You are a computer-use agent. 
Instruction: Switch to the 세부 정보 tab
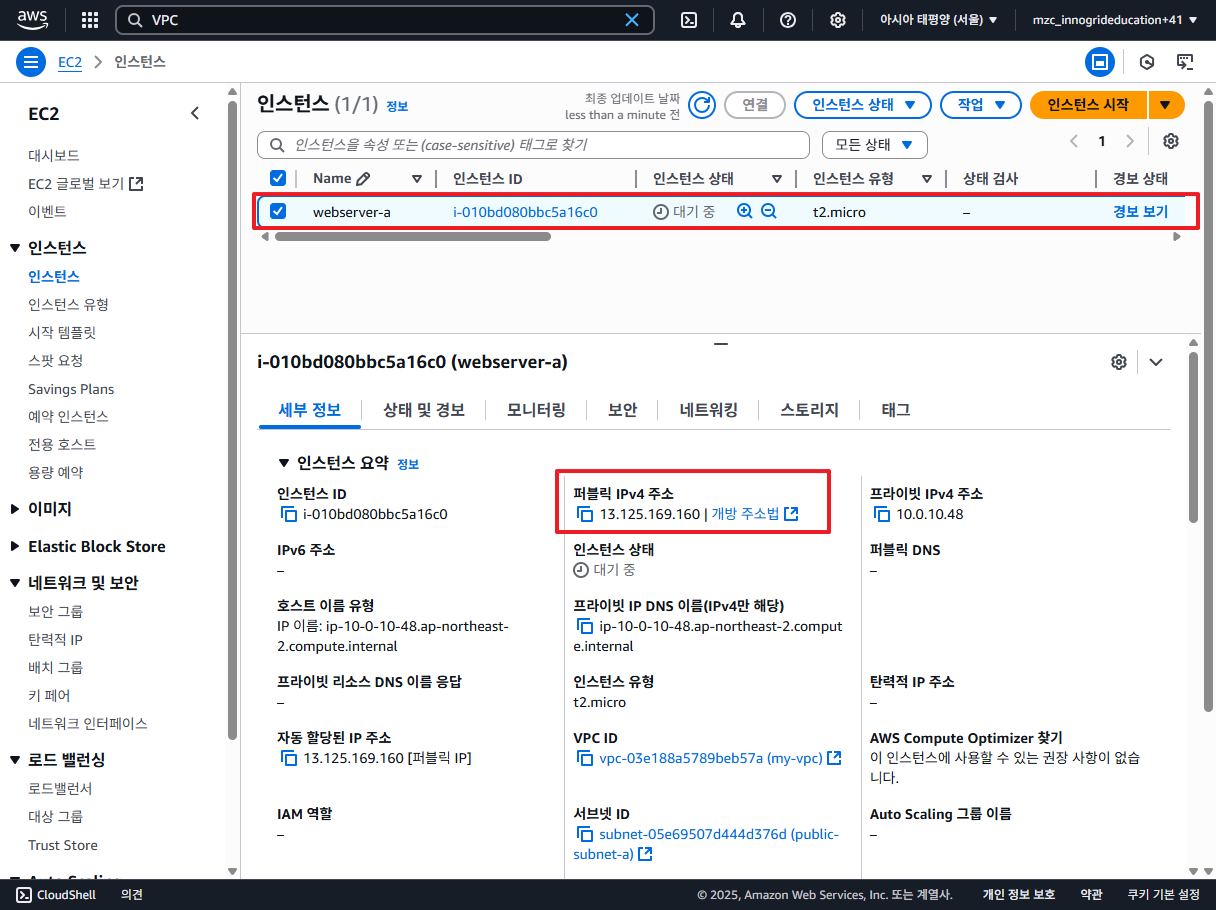309,410
